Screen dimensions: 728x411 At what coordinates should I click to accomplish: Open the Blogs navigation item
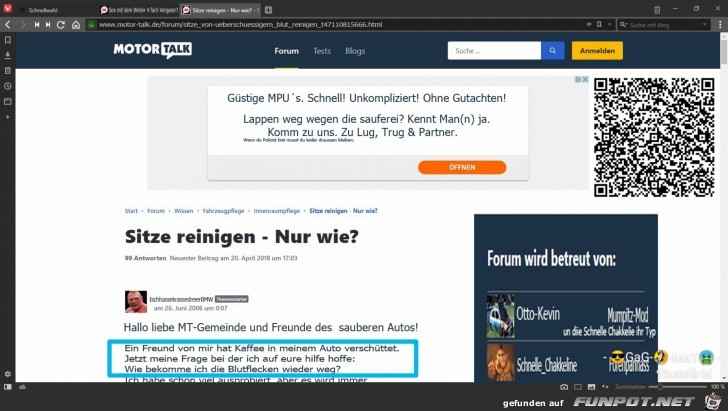point(355,51)
